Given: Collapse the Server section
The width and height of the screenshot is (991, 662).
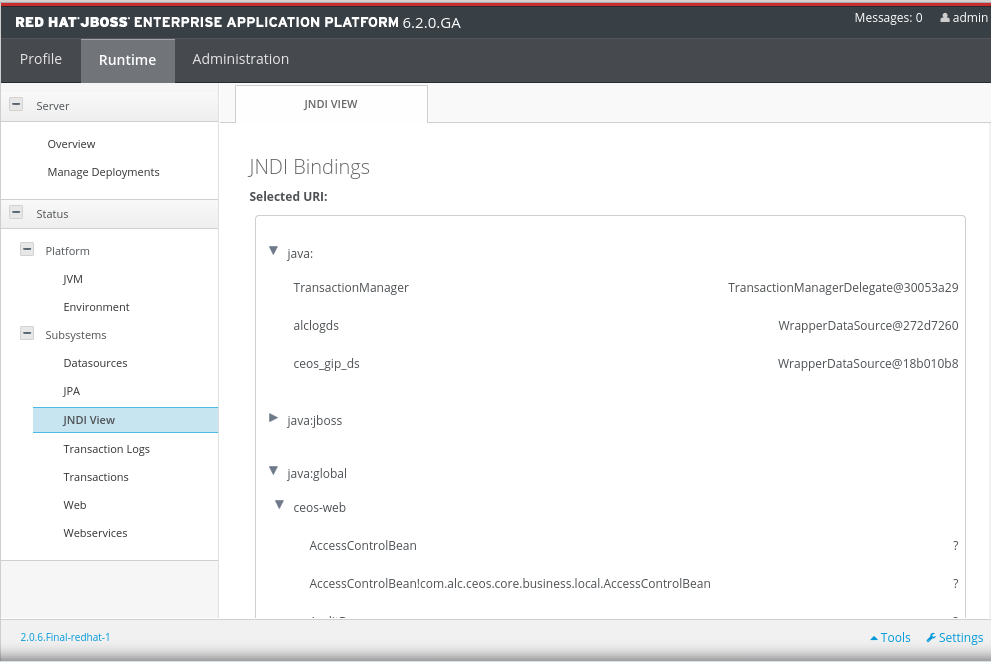Looking at the screenshot, I should coord(16,104).
